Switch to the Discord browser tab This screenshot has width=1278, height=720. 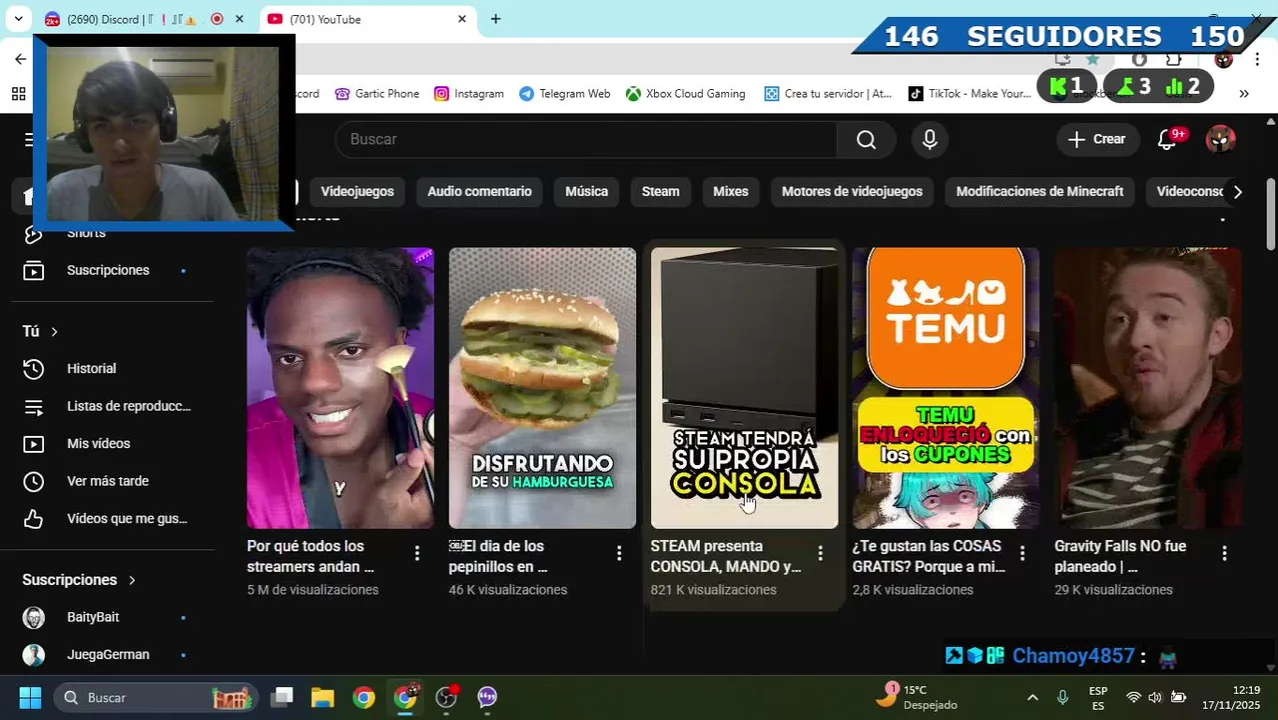[x=145, y=19]
